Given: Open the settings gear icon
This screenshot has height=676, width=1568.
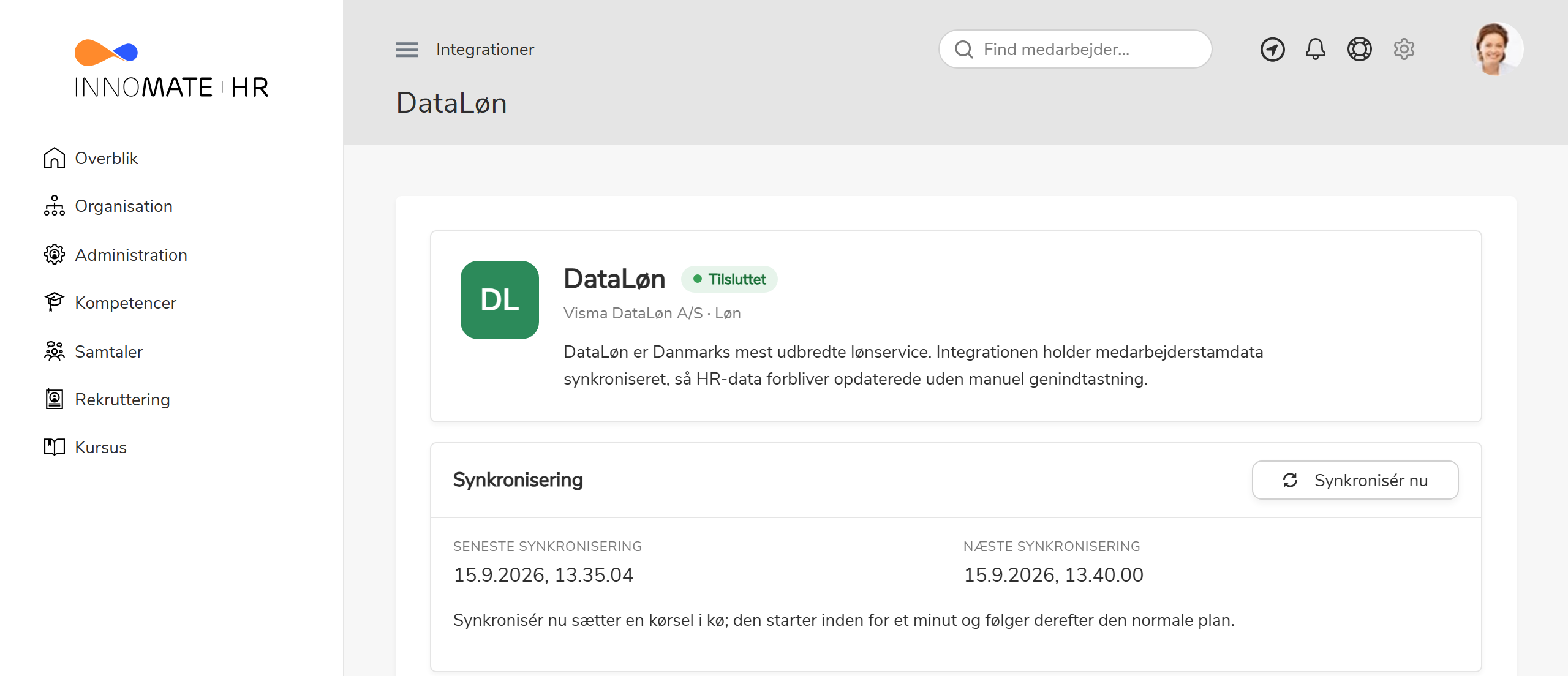Looking at the screenshot, I should 1404,49.
